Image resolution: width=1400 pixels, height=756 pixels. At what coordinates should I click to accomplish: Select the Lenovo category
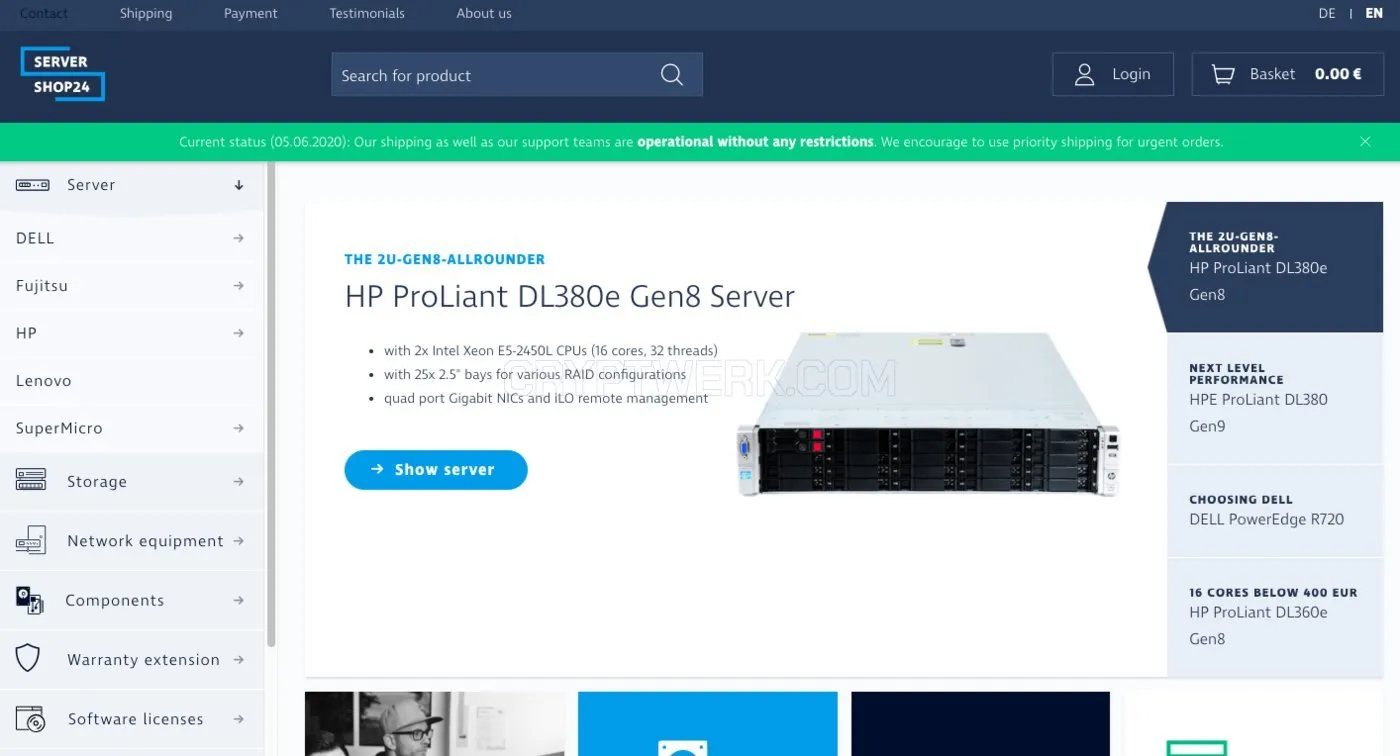[x=44, y=381]
